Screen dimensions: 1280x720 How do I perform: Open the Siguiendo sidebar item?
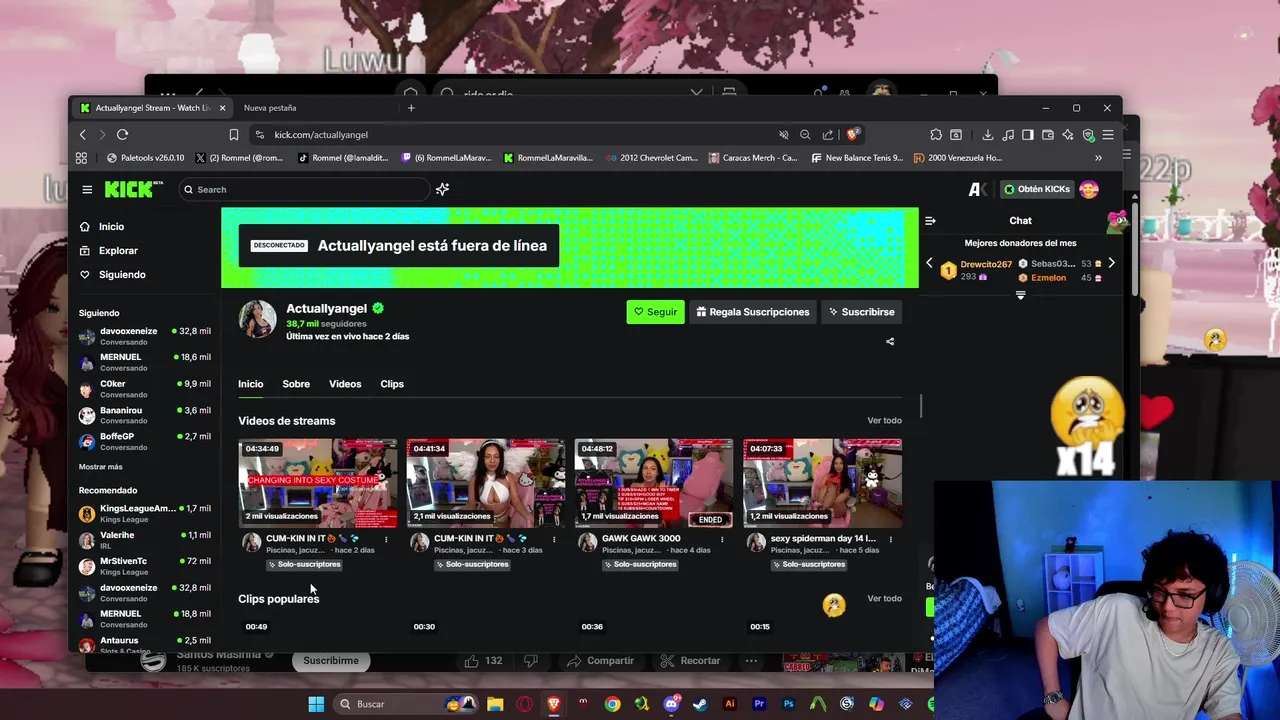(122, 275)
